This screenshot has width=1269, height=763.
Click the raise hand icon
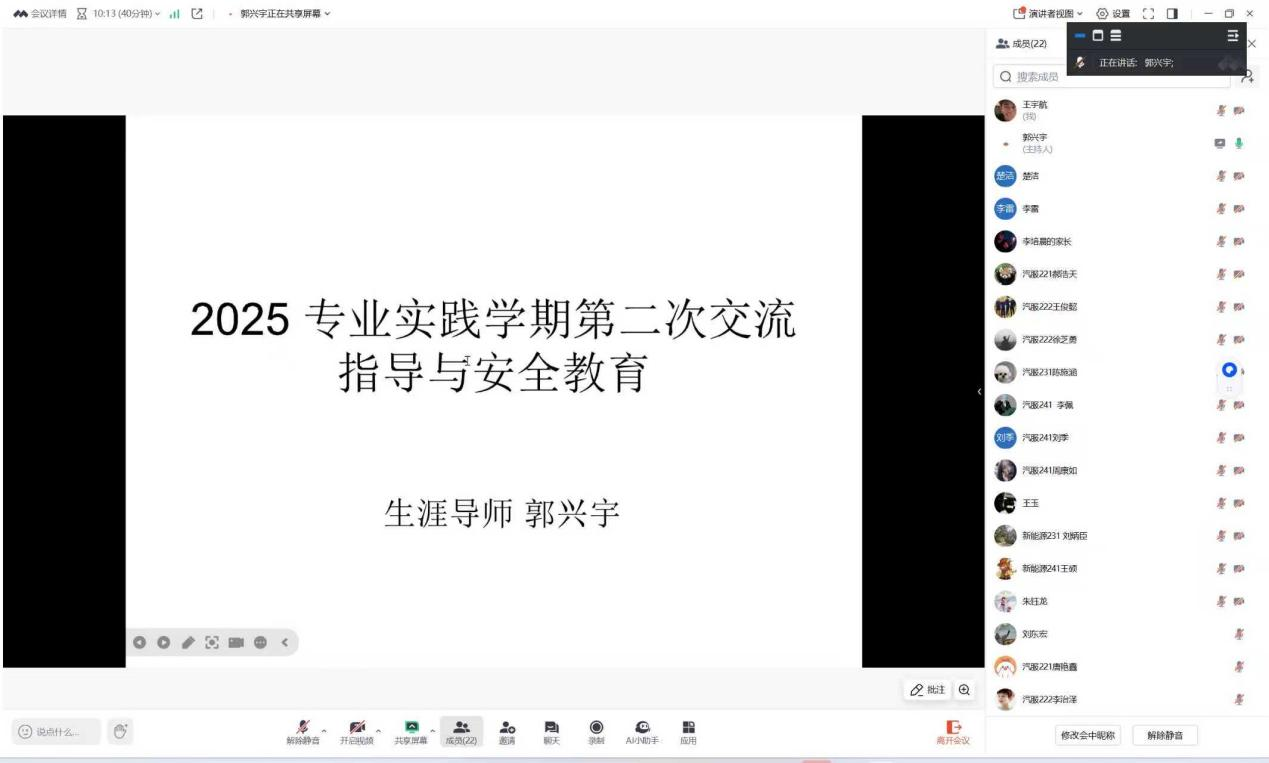120,732
